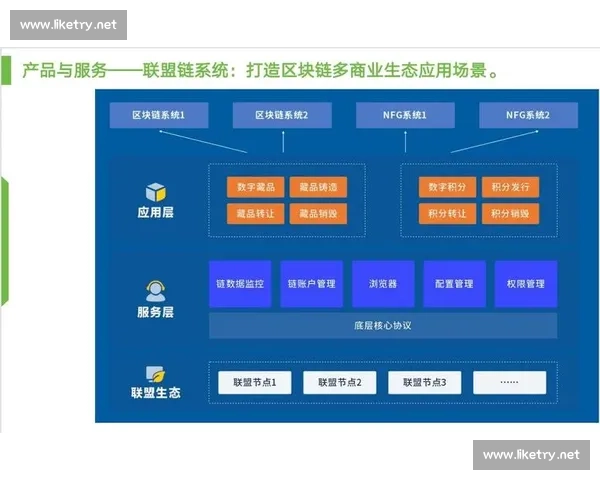Click the NFG系统2 box
The height and width of the screenshot is (480, 600).
point(528,116)
